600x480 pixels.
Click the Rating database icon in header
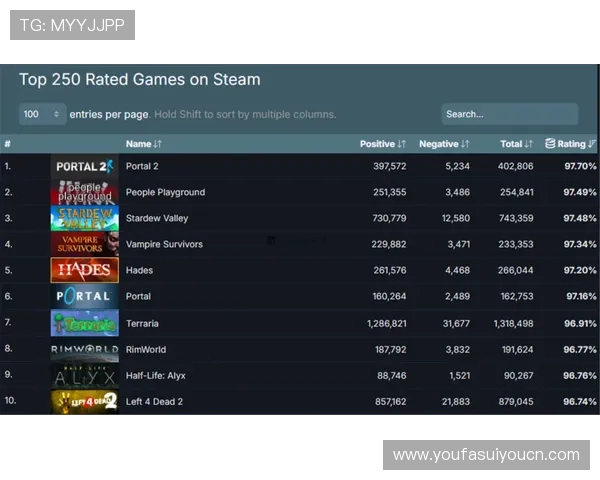point(550,143)
